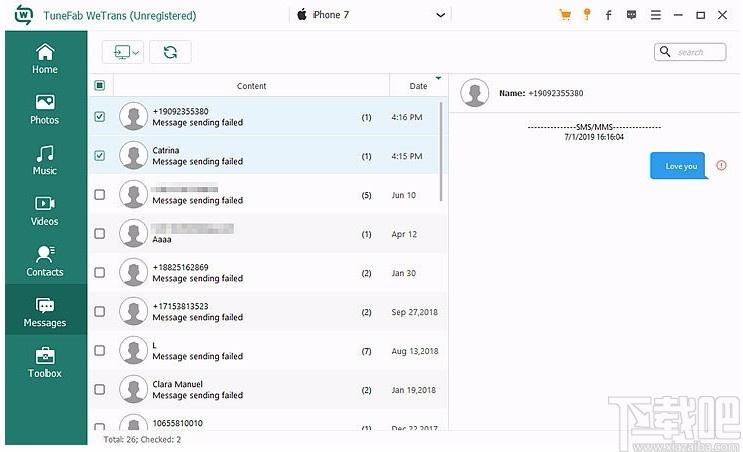The image size is (743, 452).
Task: Open the feedback chat icon
Action: pos(631,15)
